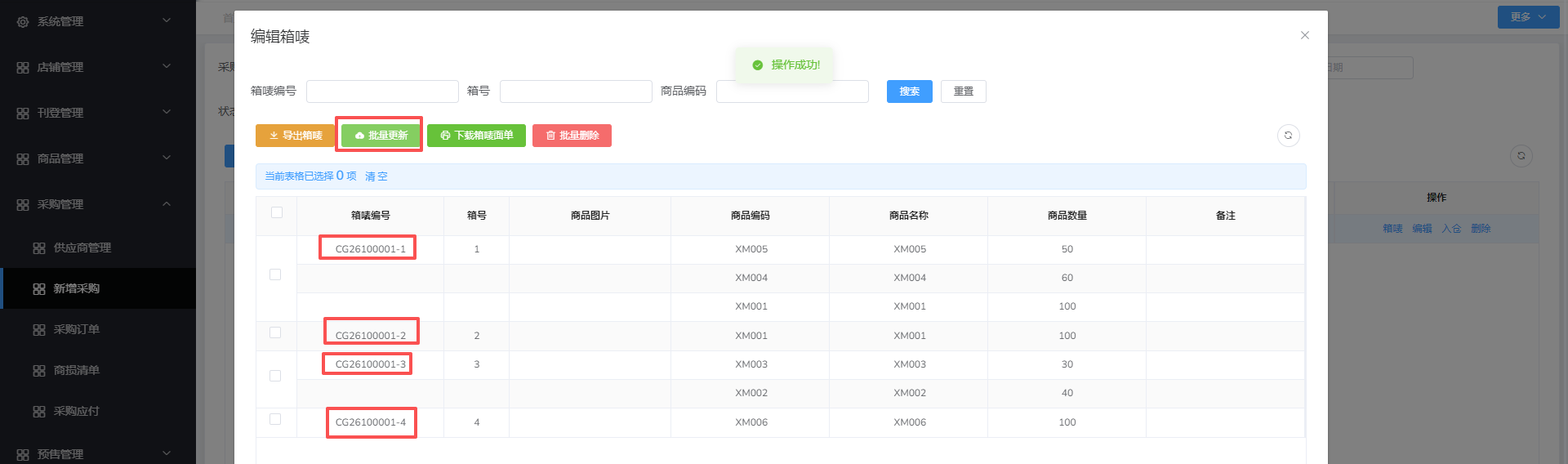Image resolution: width=1568 pixels, height=464 pixels.
Task: Click the 采购订单 grid icon
Action: [x=39, y=330]
